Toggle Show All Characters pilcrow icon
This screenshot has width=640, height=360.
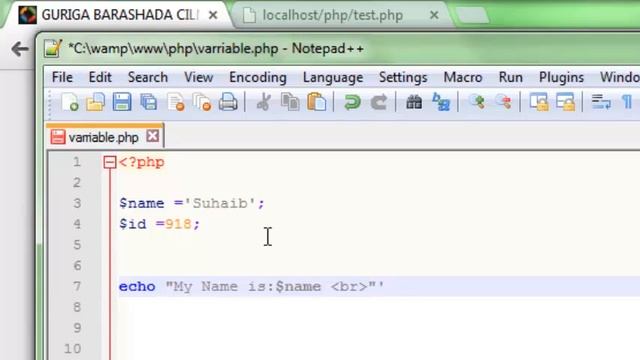[627, 102]
